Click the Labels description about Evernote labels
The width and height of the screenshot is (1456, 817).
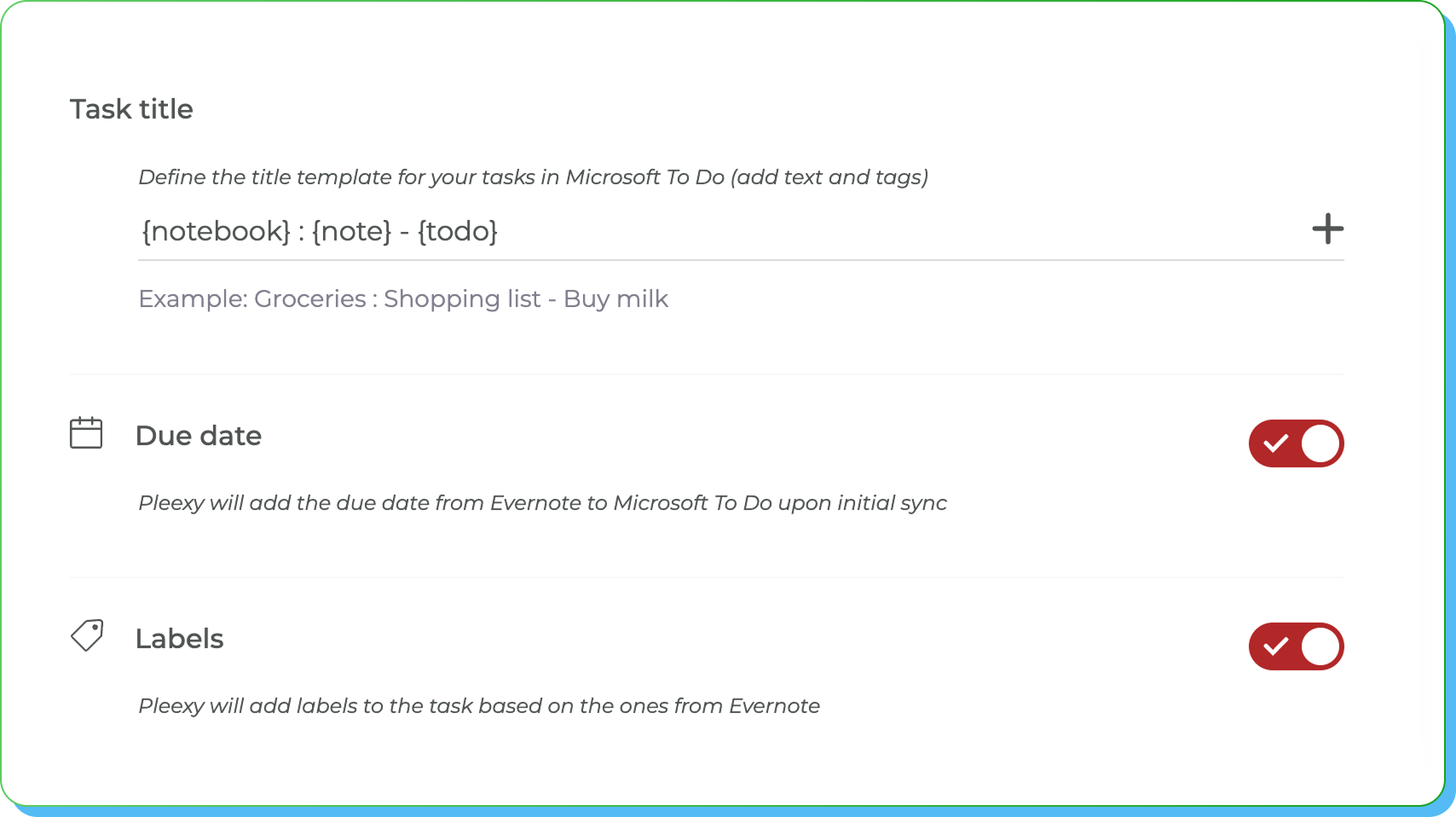pos(478,706)
